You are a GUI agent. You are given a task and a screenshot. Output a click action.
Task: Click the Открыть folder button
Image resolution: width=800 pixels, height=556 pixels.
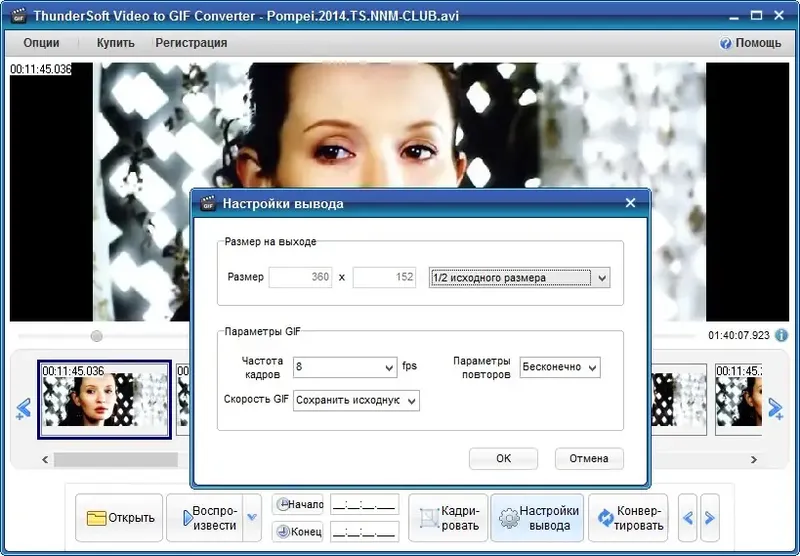[x=119, y=518]
